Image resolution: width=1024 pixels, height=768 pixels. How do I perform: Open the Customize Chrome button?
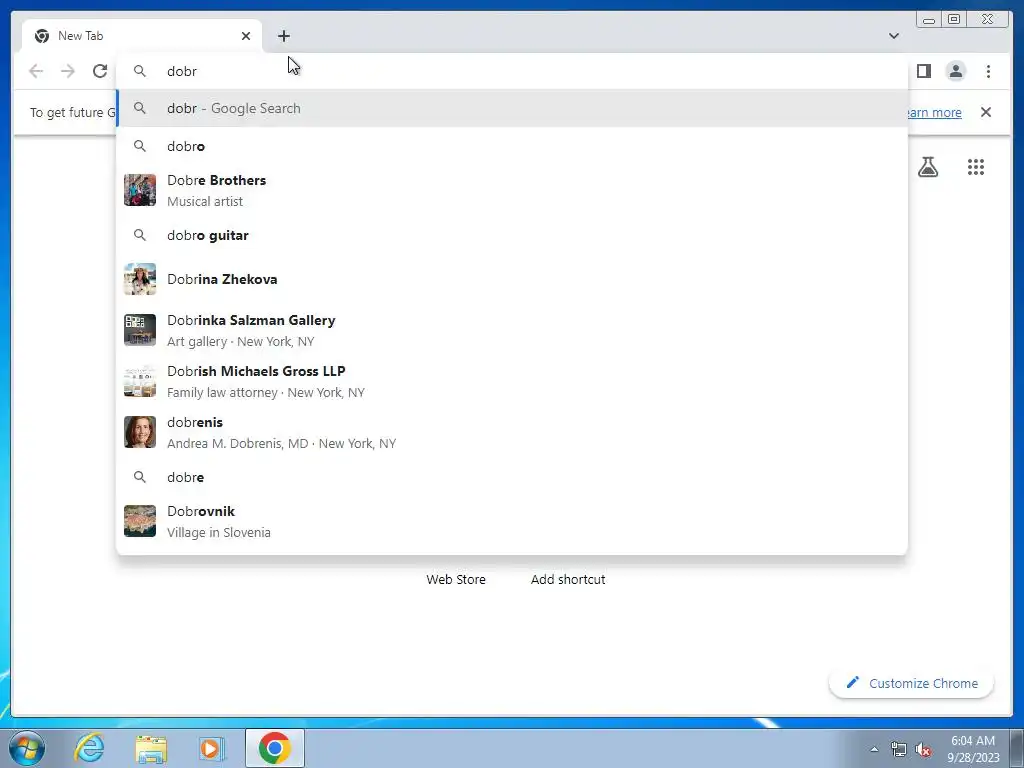[911, 683]
